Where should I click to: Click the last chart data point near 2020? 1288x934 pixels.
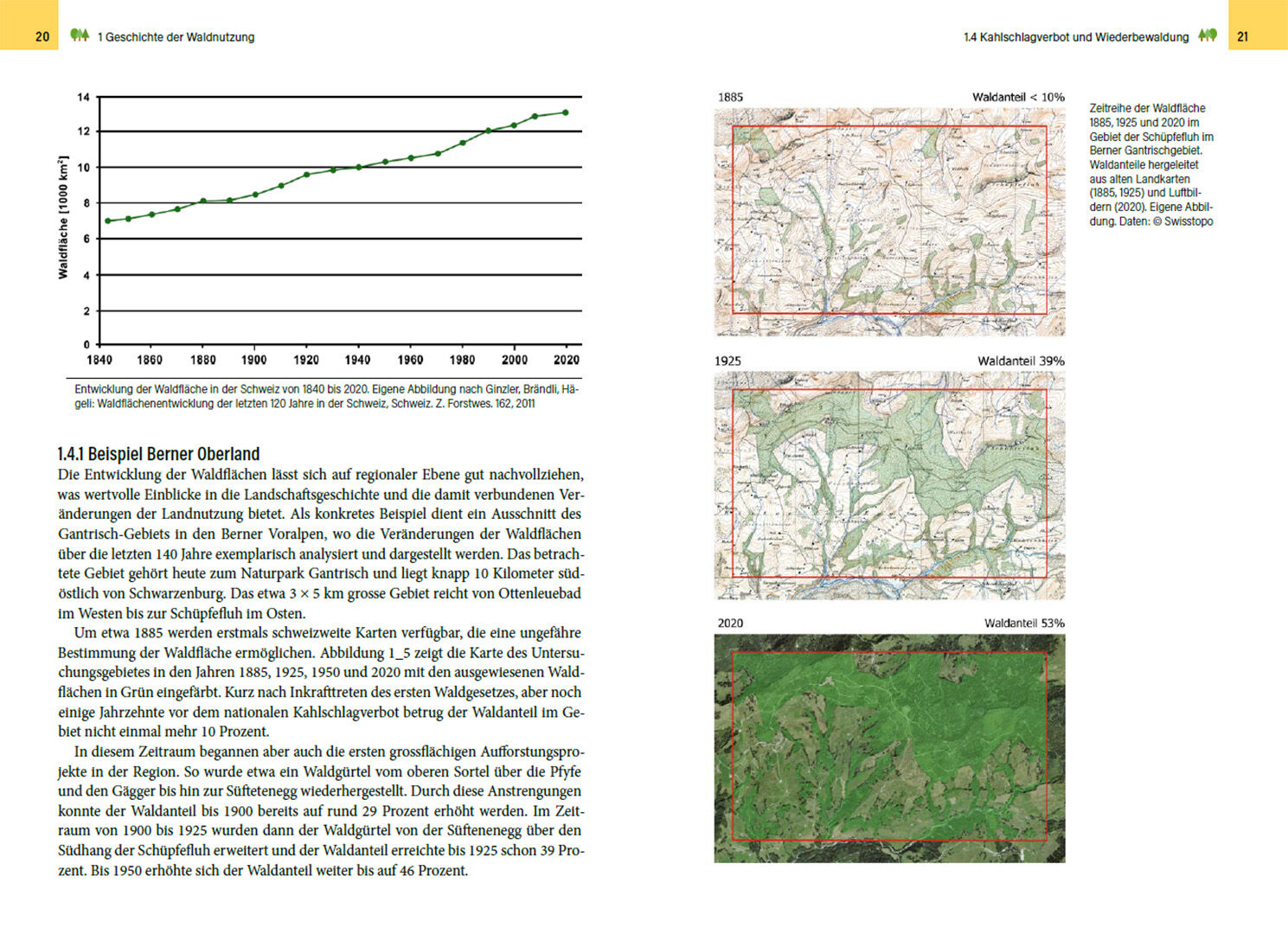coord(566,112)
